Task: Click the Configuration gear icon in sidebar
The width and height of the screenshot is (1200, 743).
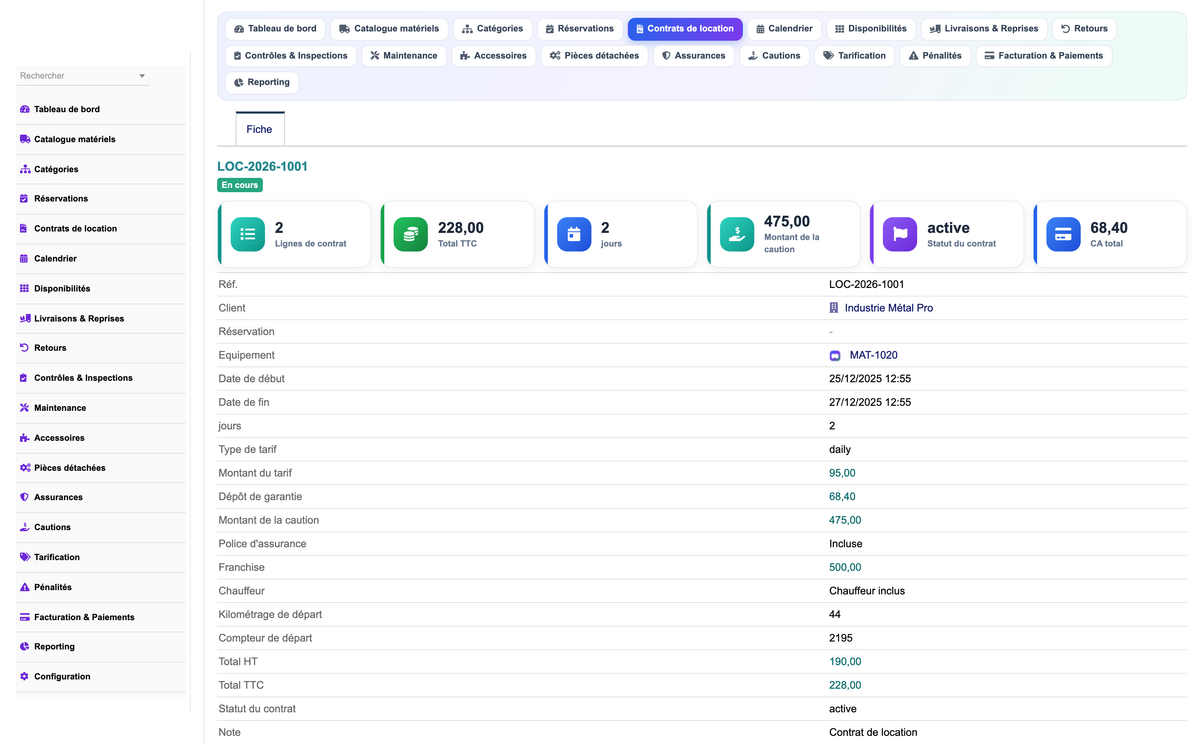Action: [24, 677]
